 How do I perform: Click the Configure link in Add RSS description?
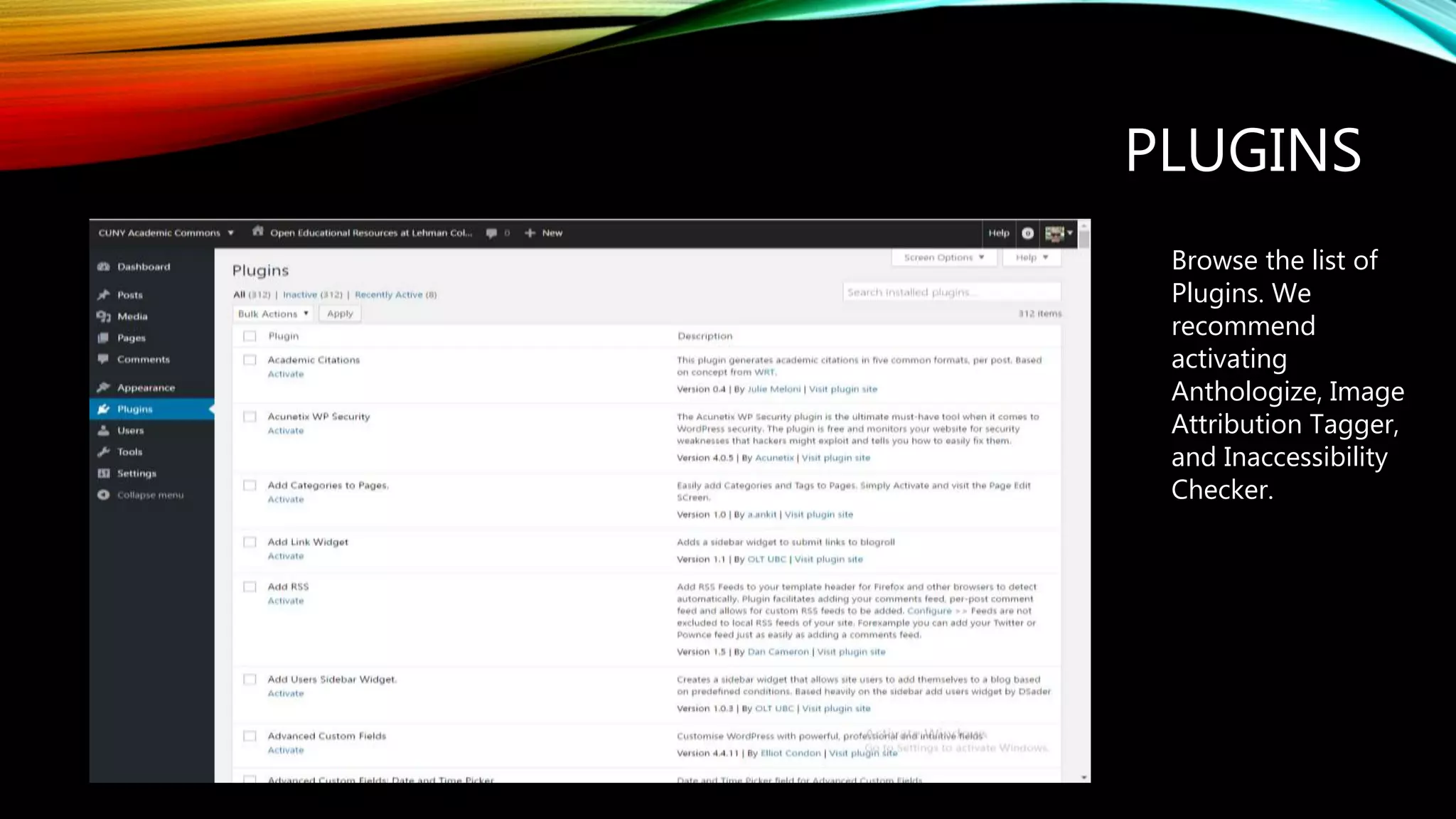[929, 611]
